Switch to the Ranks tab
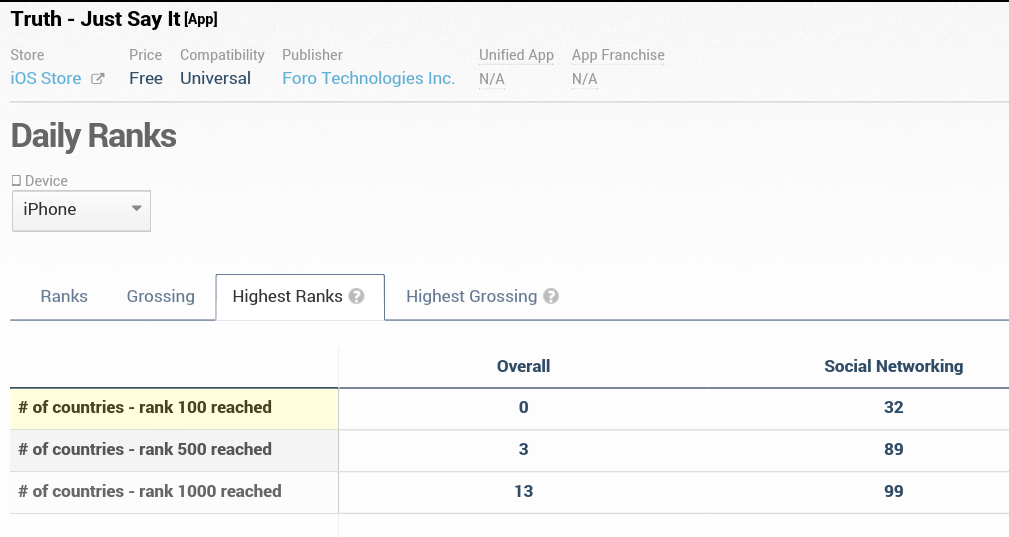The image size is (1009, 537). (64, 296)
